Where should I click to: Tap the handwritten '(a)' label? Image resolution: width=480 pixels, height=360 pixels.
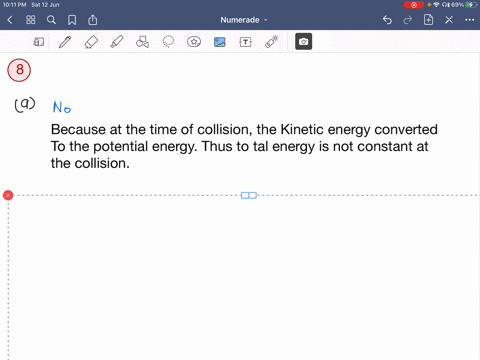pos(25,105)
